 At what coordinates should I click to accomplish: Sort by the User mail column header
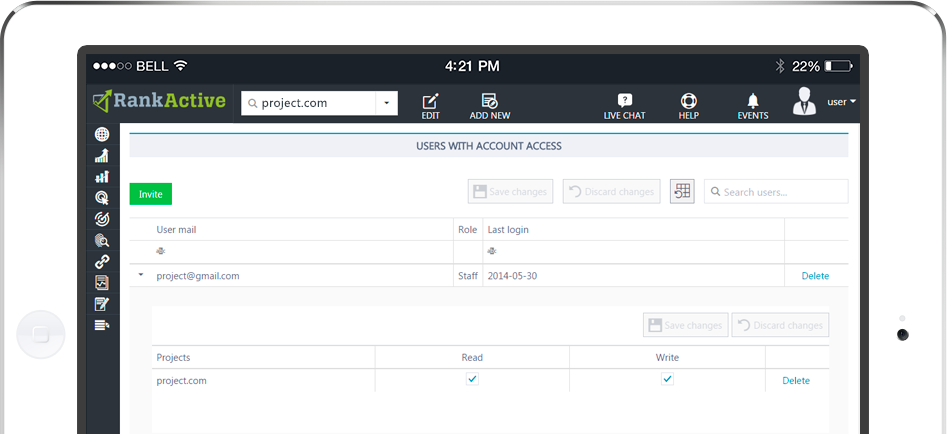tap(176, 230)
